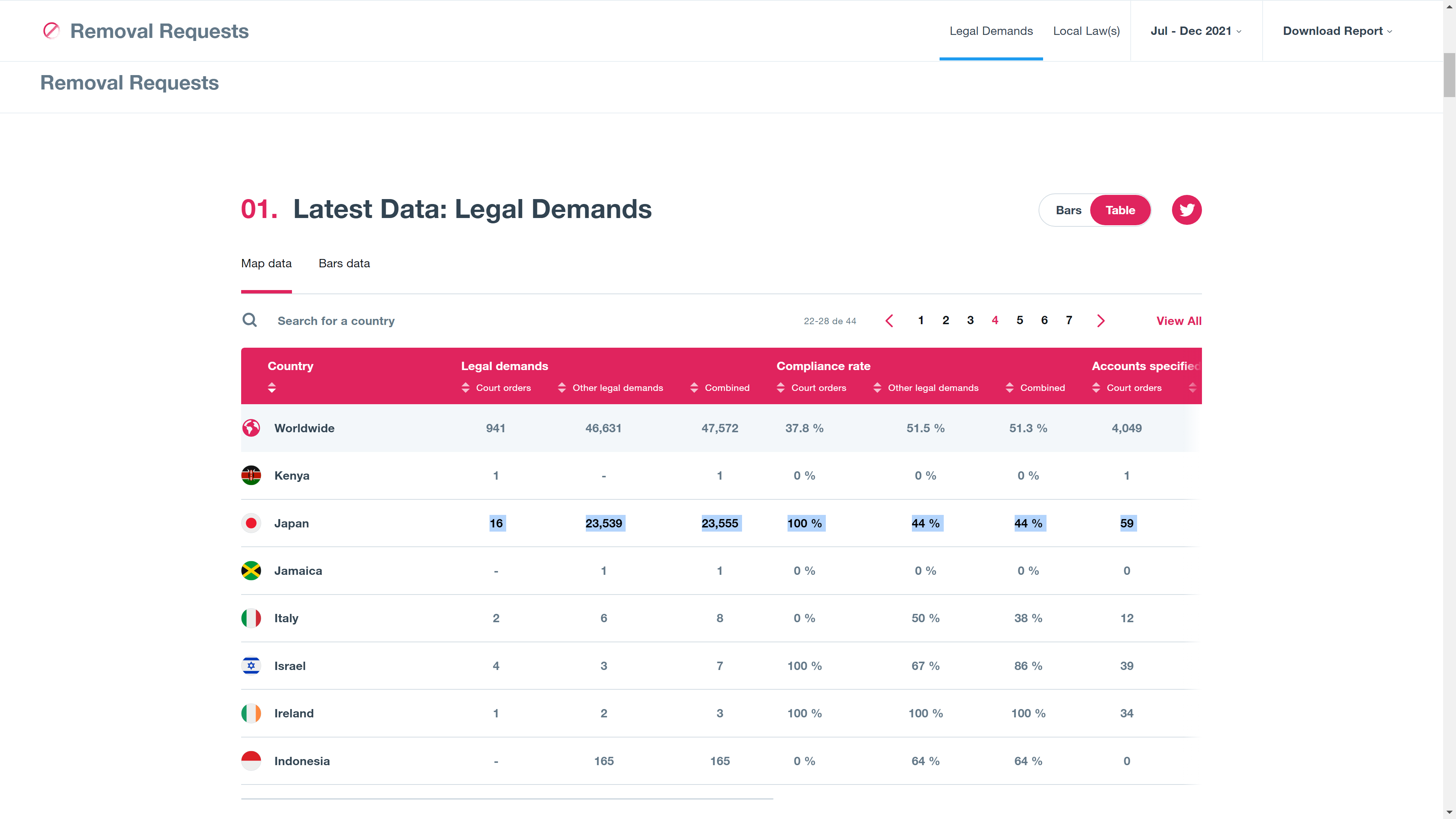Switch view to Table

1120,210
